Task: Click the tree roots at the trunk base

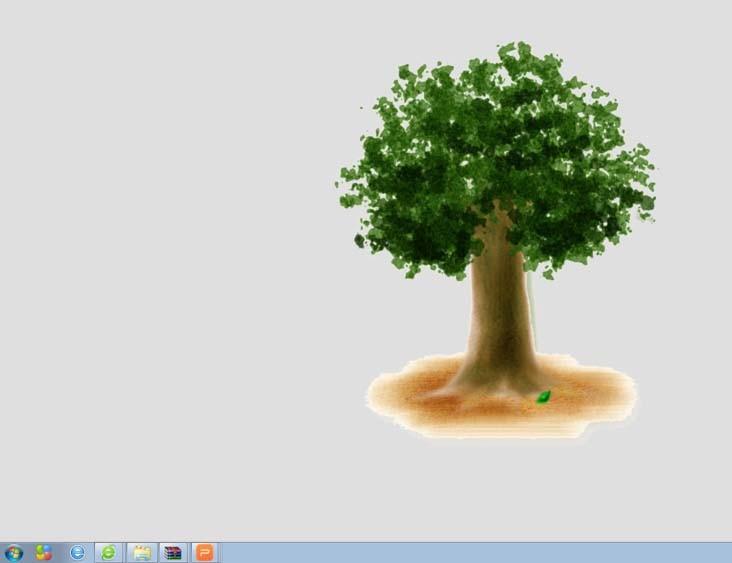Action: [x=496, y=380]
